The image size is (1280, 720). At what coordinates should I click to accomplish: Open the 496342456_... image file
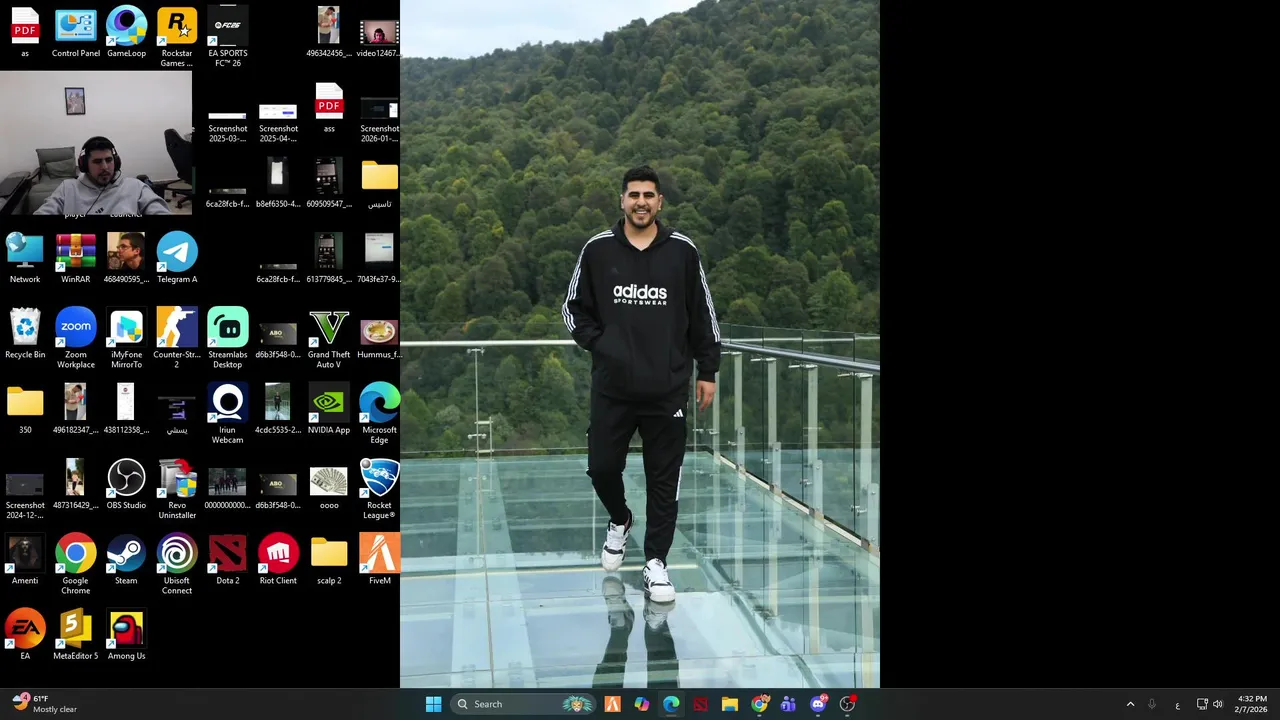329,33
